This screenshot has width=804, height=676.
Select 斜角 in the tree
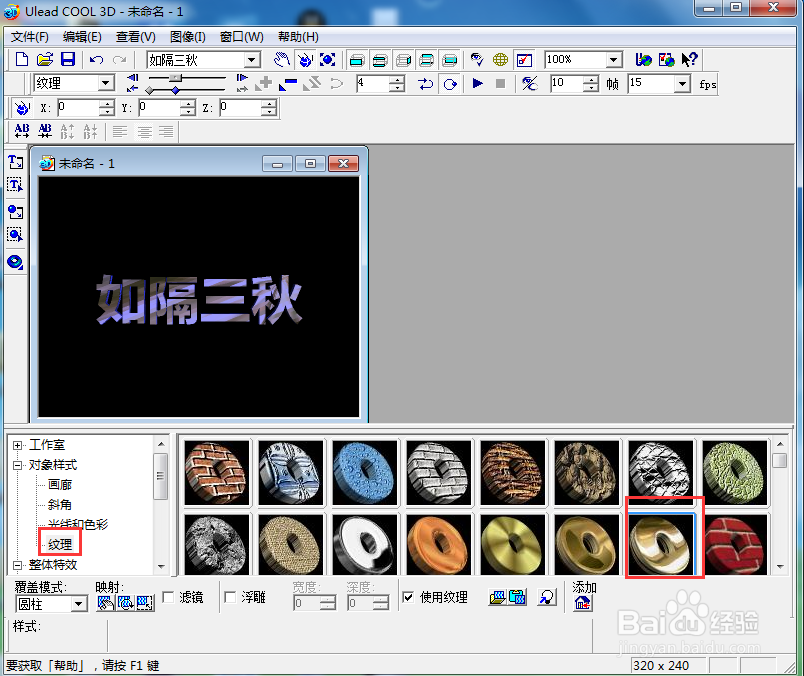[x=59, y=505]
